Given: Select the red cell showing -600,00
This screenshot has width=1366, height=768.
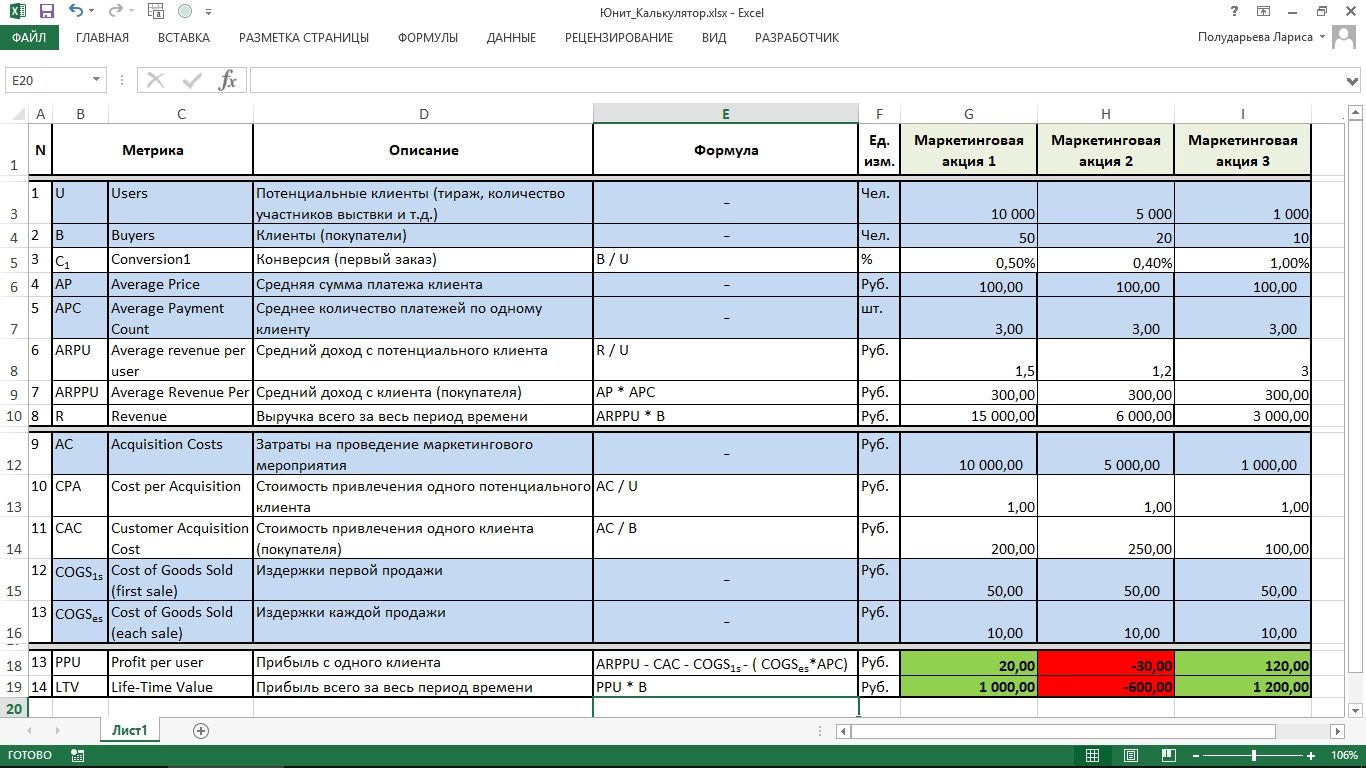Looking at the screenshot, I should click(1105, 687).
